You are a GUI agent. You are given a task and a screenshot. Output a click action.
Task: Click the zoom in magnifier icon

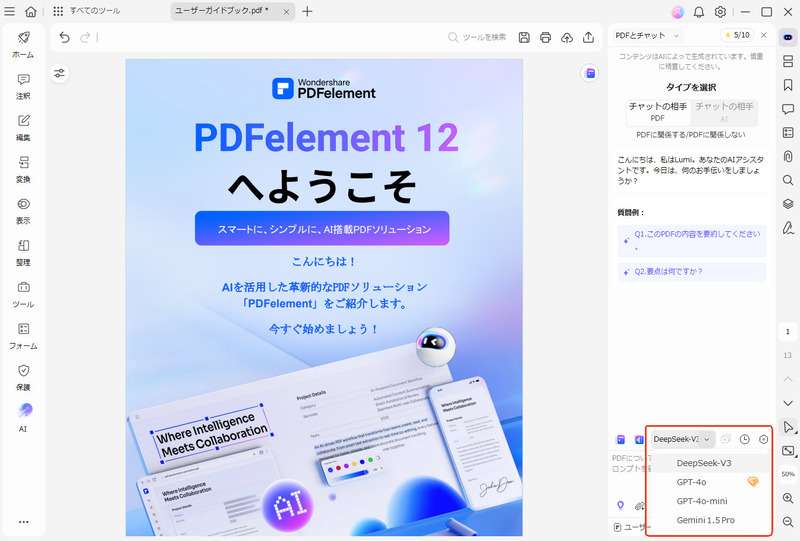coord(788,498)
